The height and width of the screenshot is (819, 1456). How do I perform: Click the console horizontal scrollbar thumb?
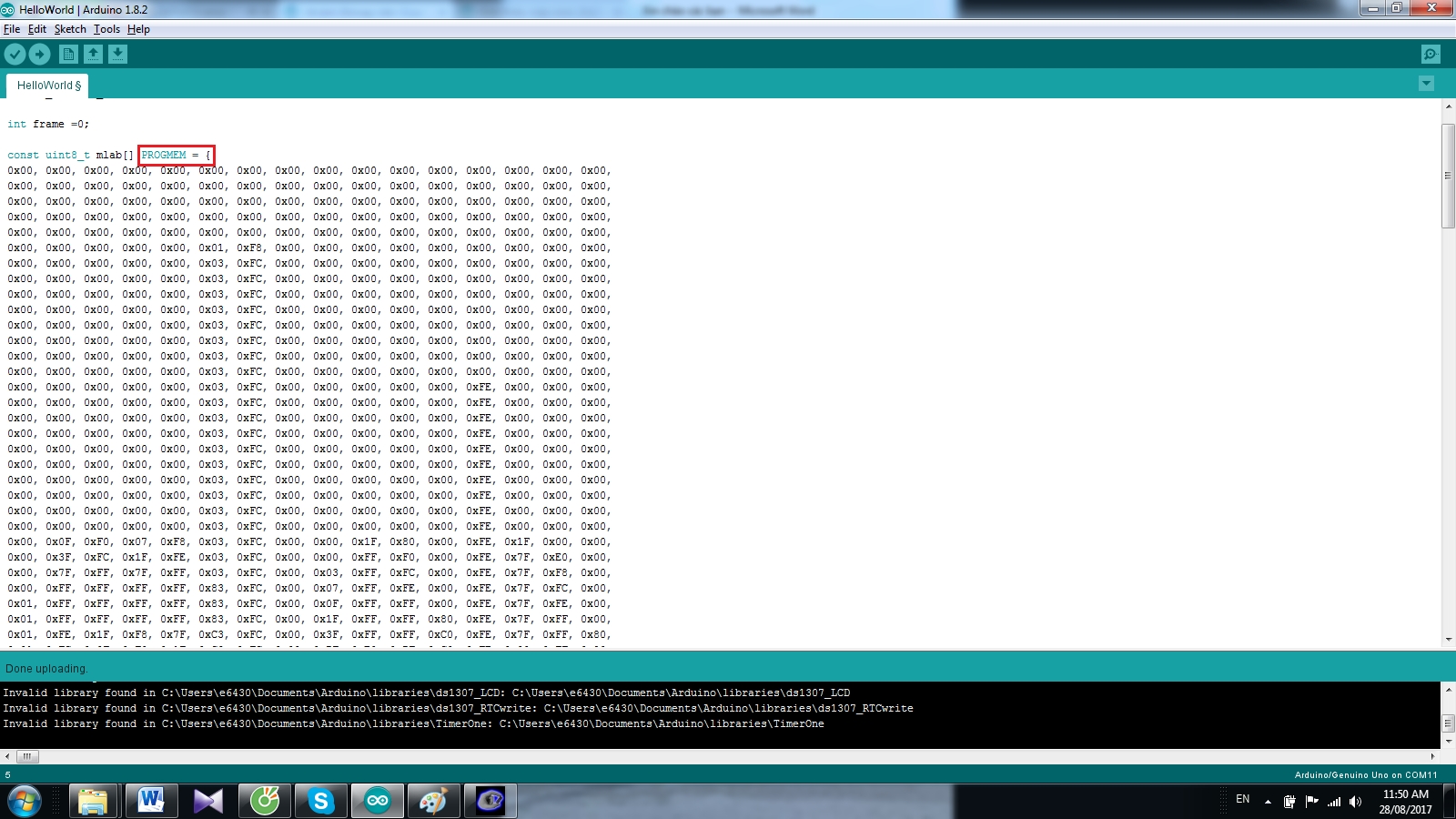27,756
